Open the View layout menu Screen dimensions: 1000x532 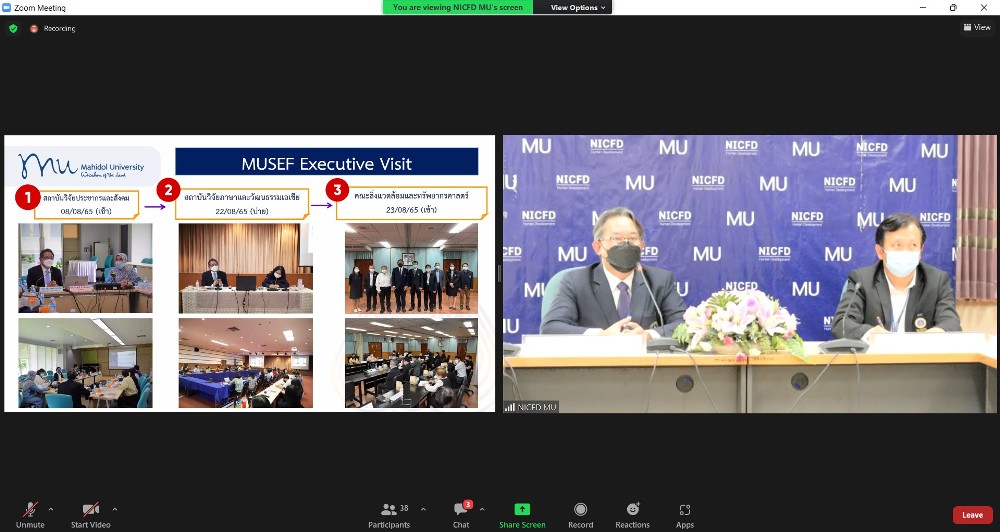[977, 27]
